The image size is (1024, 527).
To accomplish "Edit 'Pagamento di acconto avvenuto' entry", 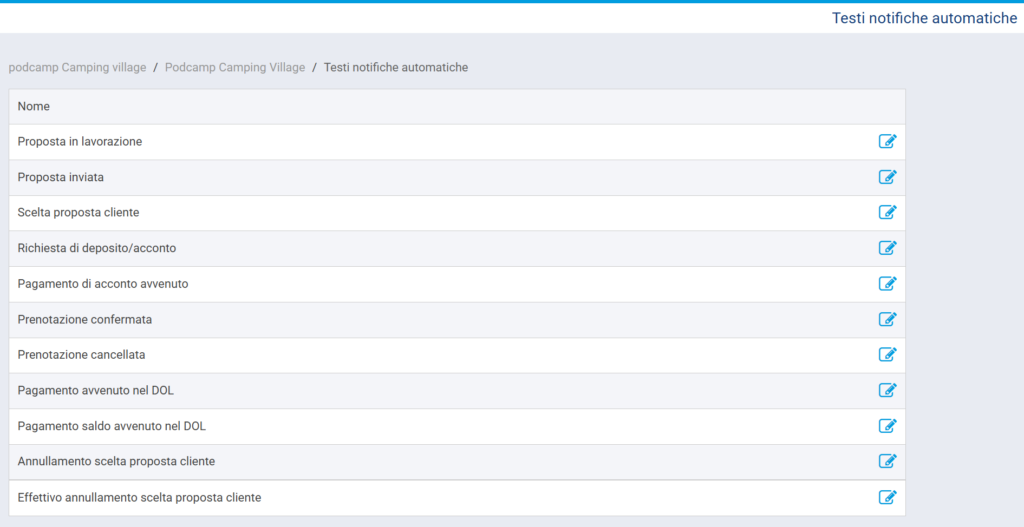I will [x=887, y=283].
